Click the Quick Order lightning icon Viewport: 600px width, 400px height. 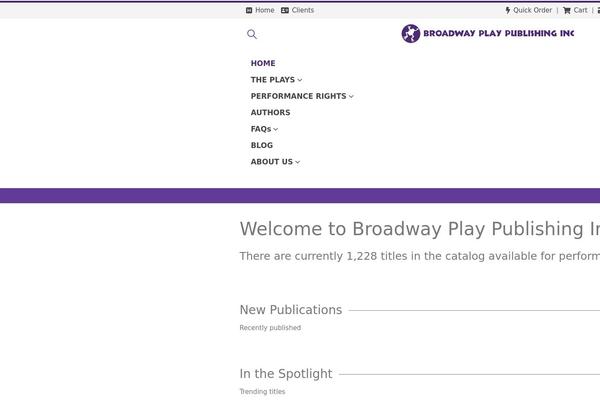pyautogui.click(x=508, y=10)
